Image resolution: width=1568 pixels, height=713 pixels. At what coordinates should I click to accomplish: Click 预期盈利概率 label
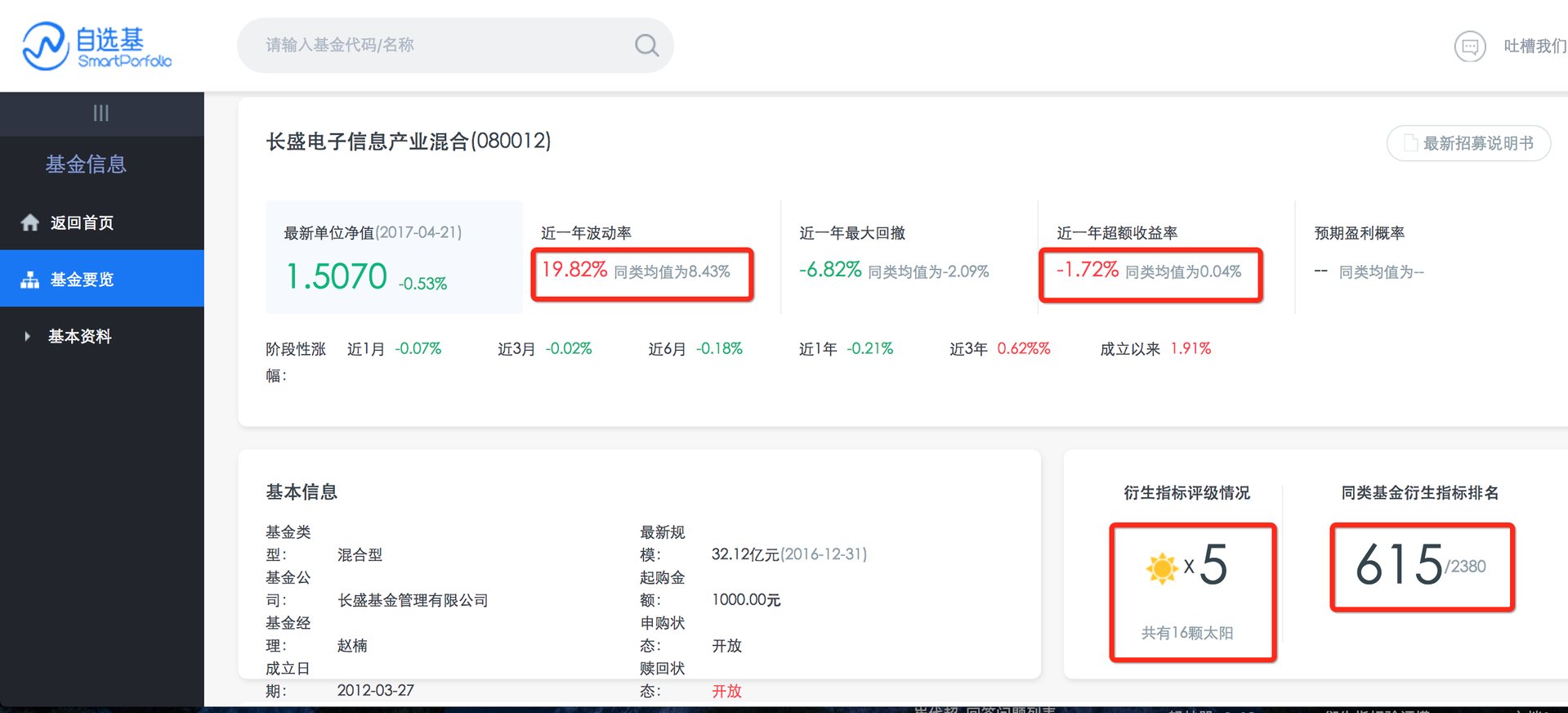[x=1360, y=233]
